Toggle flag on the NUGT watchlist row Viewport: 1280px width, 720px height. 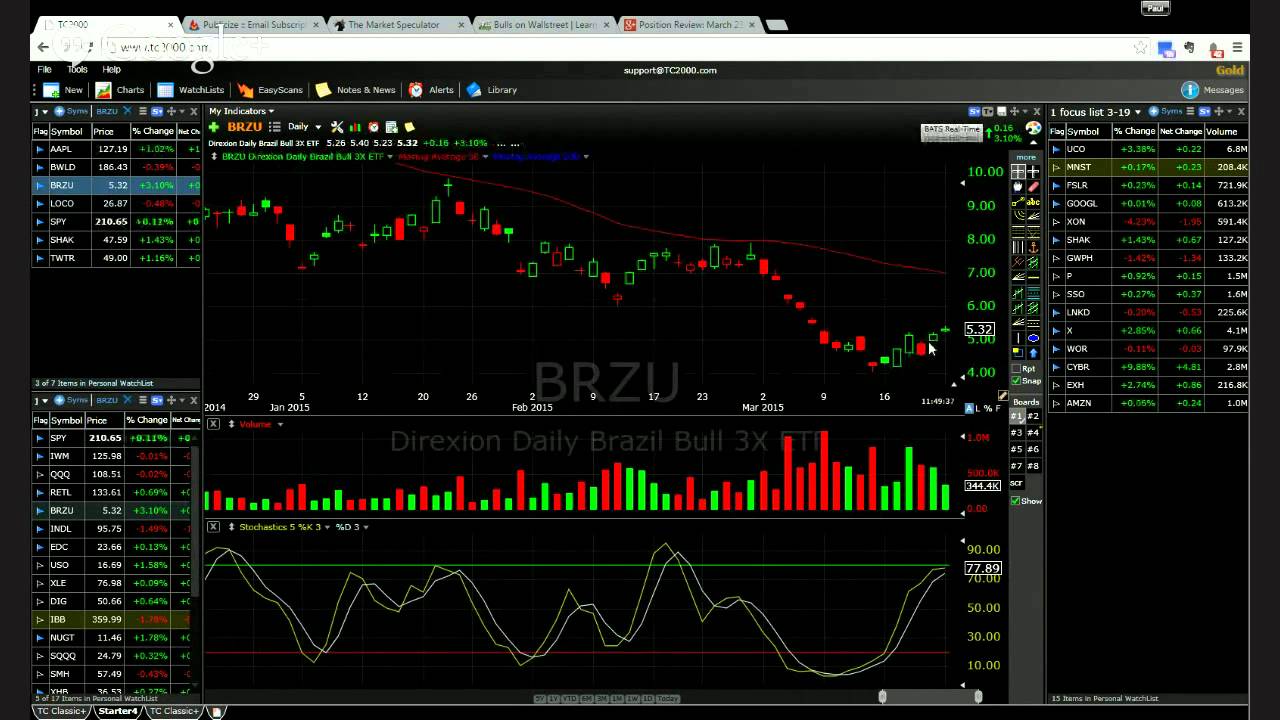point(40,638)
